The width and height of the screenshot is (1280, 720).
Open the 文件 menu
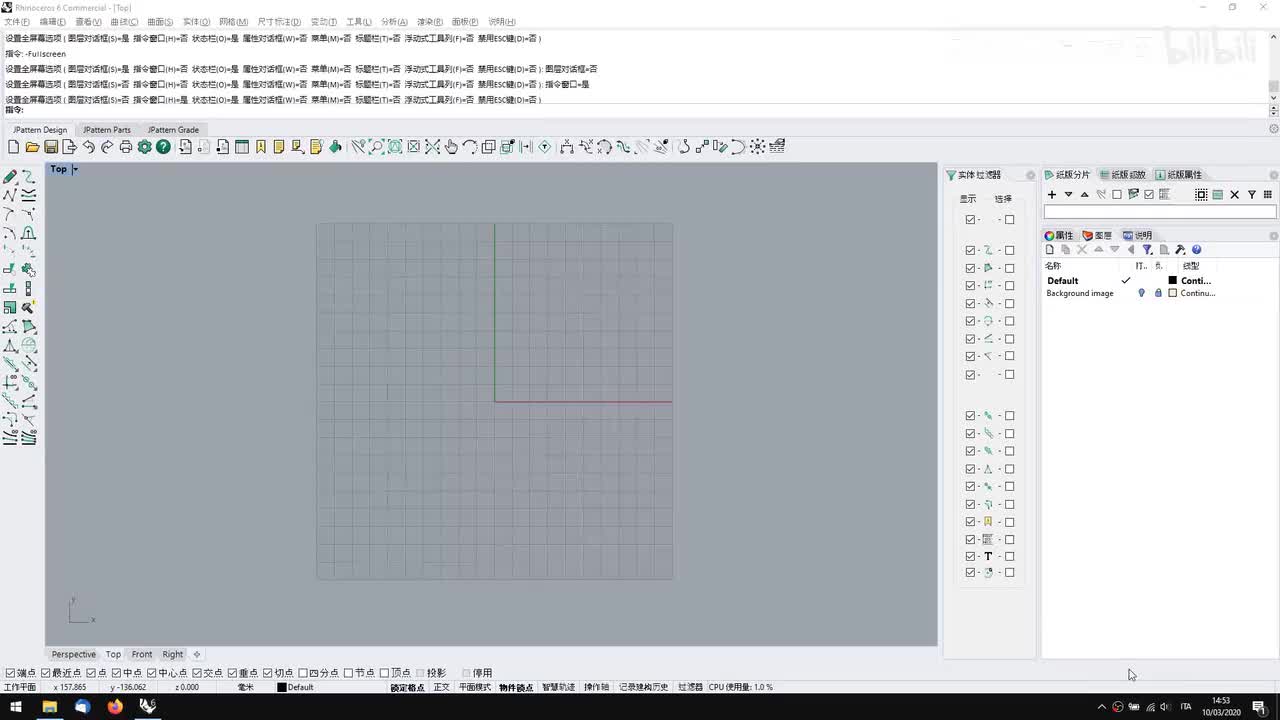pyautogui.click(x=17, y=21)
